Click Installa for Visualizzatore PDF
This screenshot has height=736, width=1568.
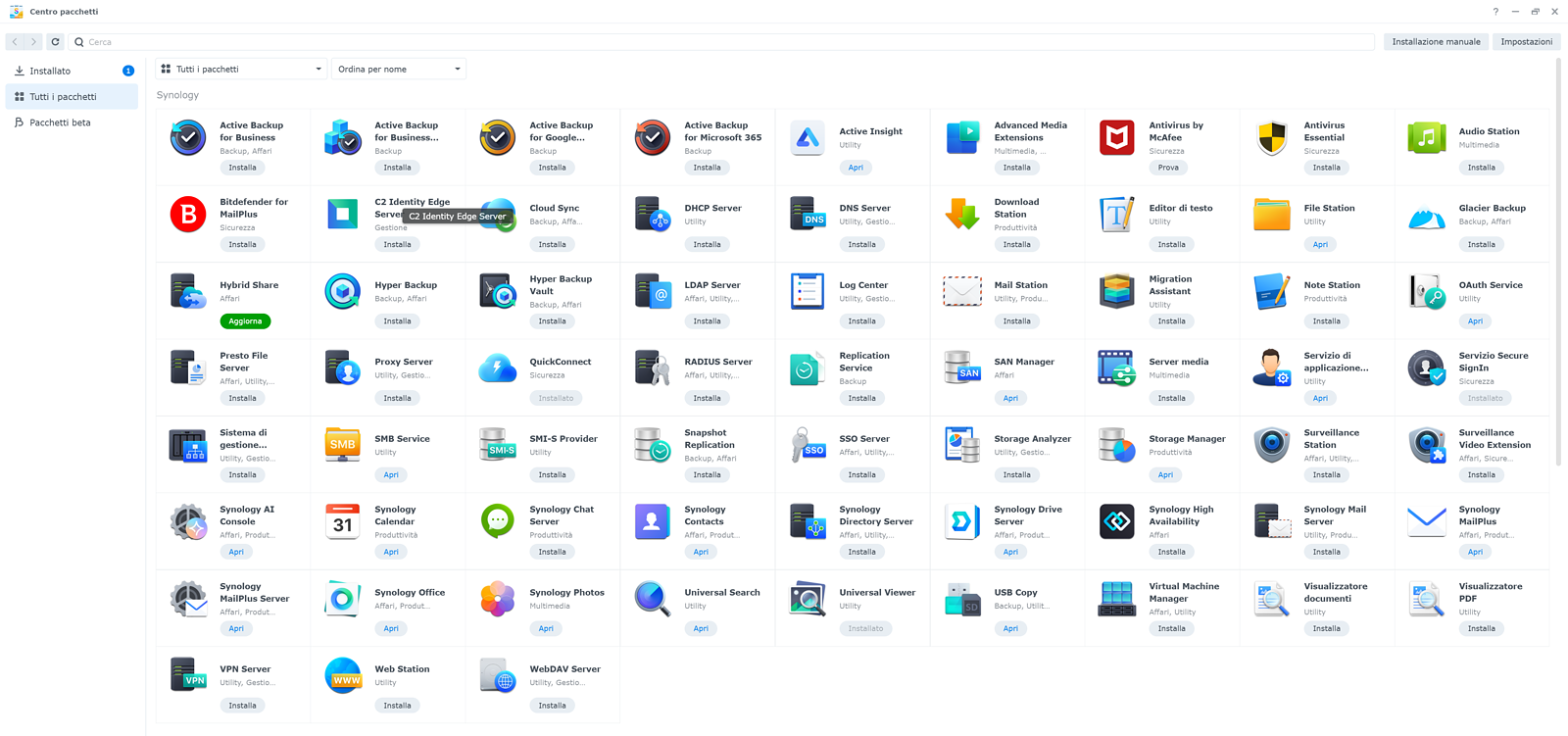point(1481,629)
